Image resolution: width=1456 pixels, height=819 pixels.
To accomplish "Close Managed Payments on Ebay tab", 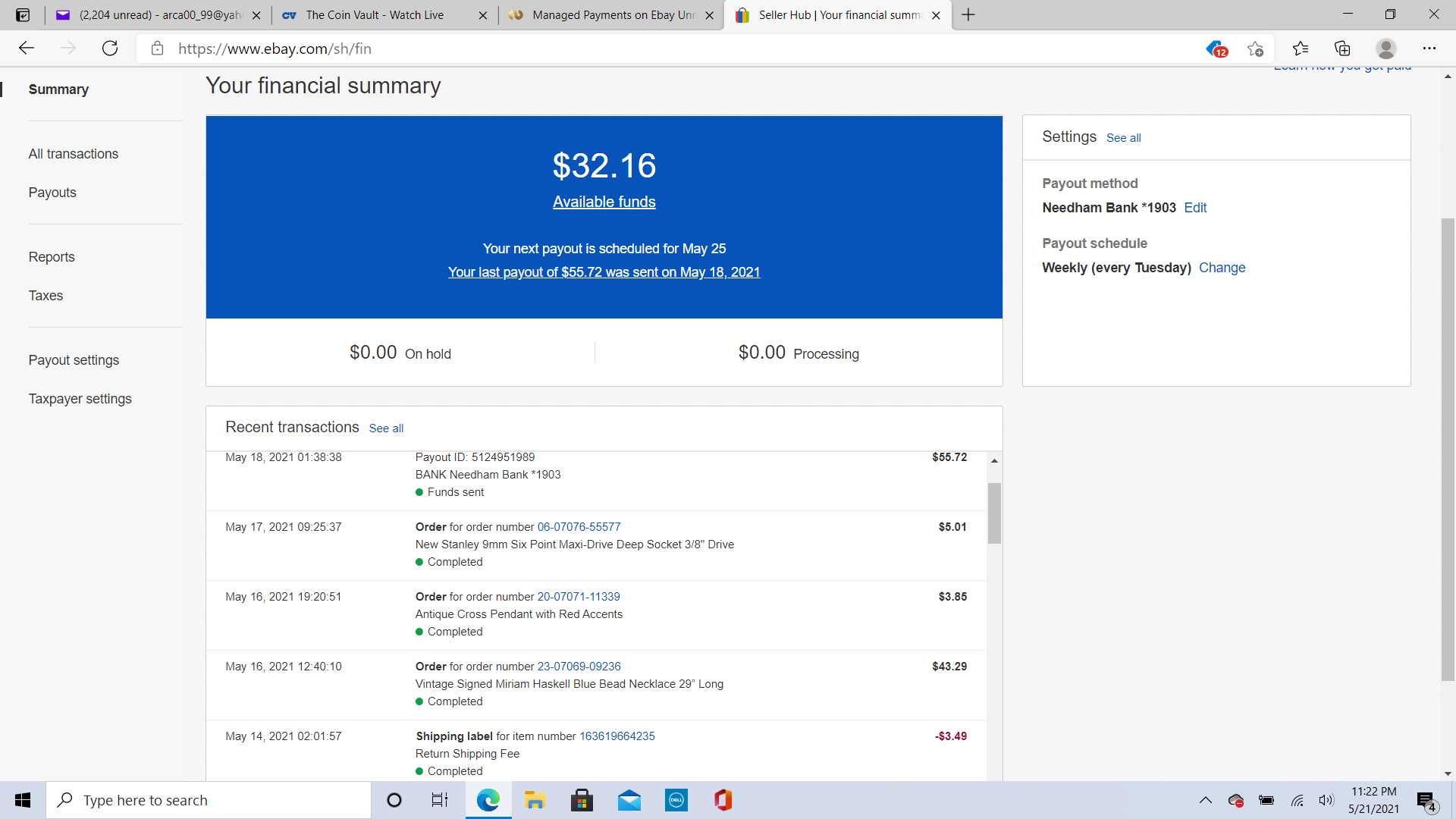I will [709, 15].
